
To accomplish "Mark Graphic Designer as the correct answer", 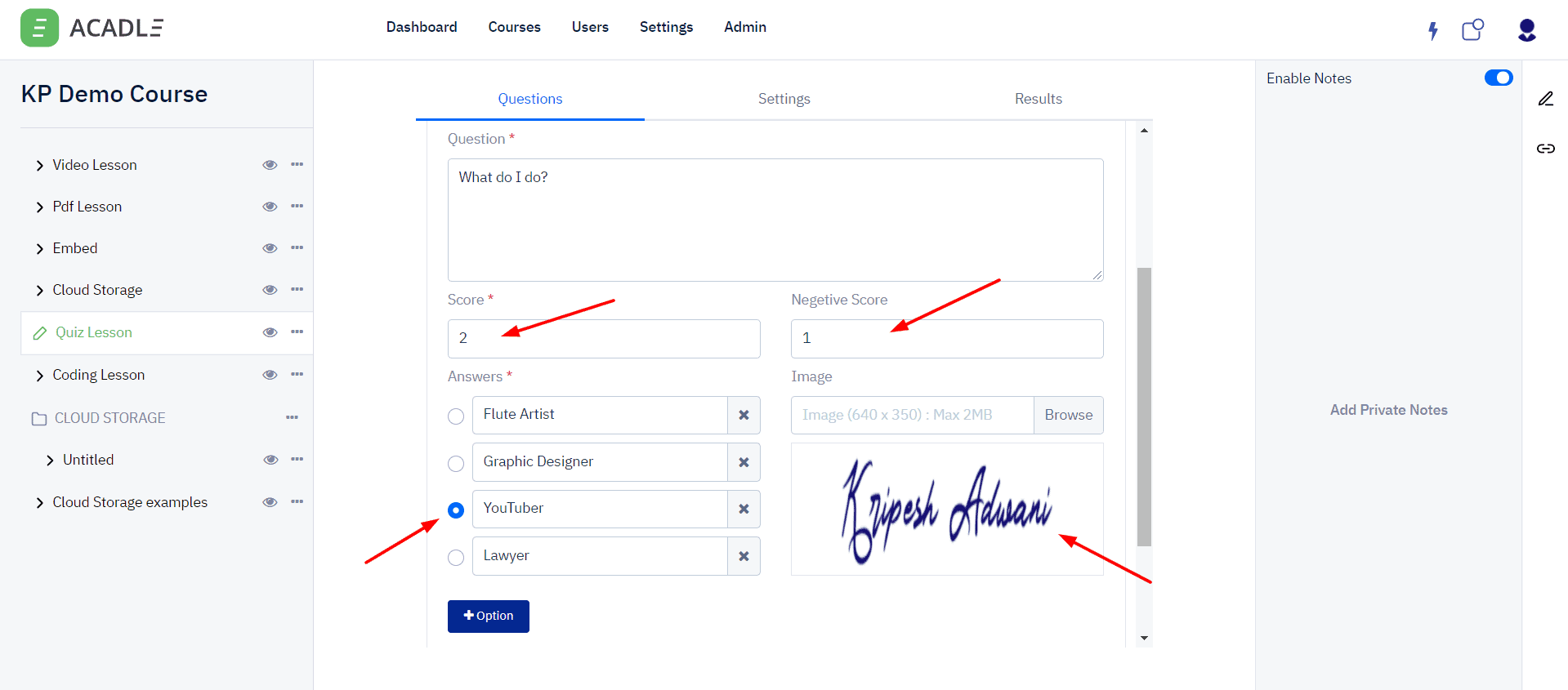I will click(456, 464).
